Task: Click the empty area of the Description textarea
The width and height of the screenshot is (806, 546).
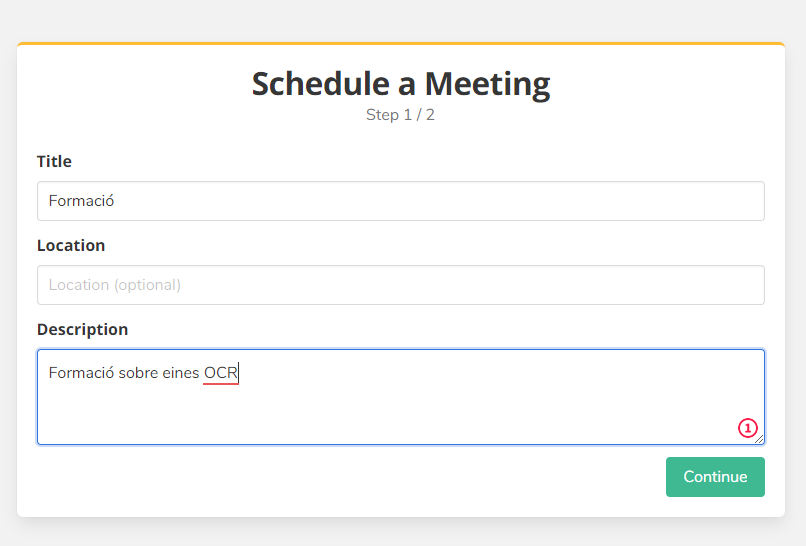Action: click(400, 412)
